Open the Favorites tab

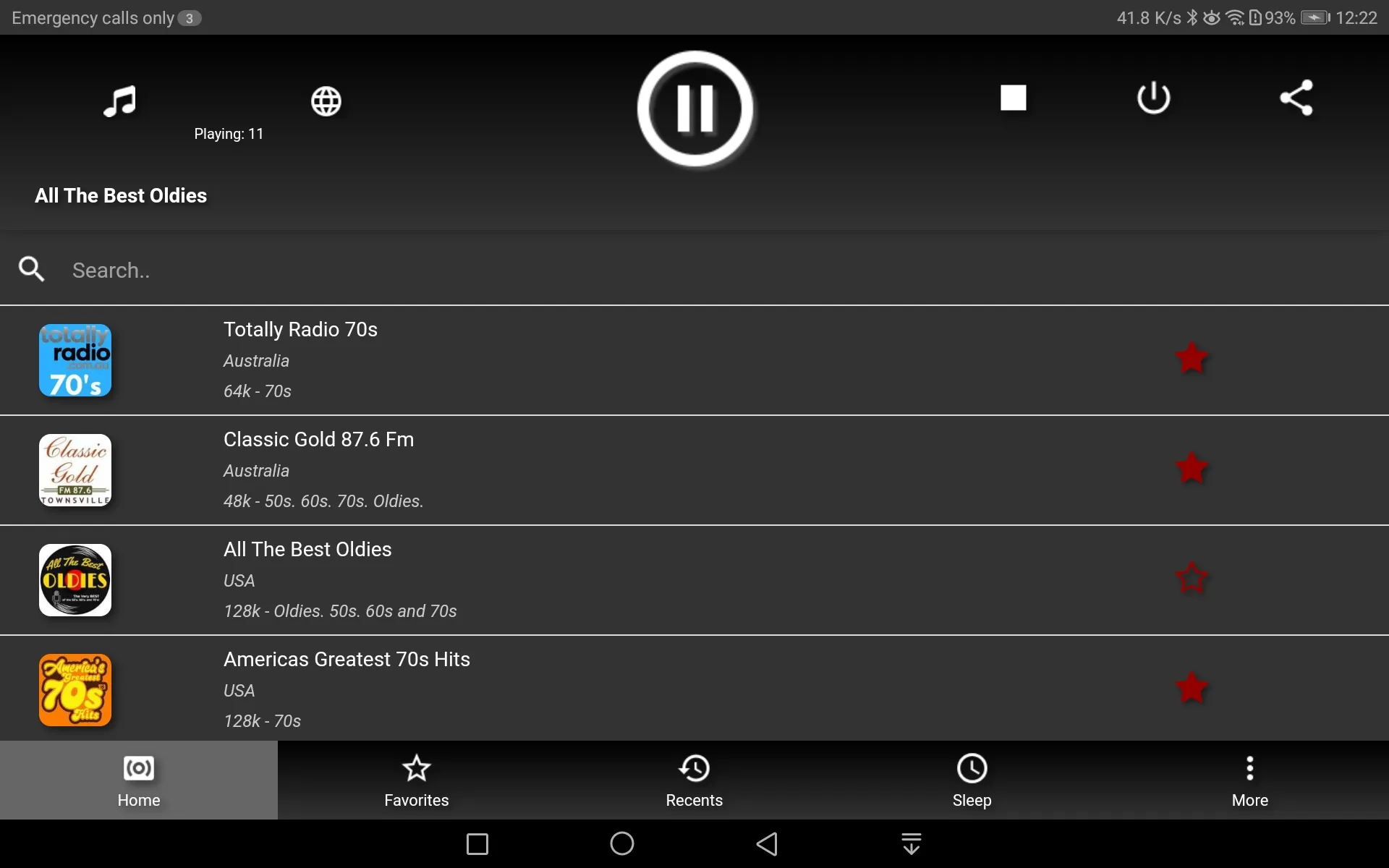(417, 780)
